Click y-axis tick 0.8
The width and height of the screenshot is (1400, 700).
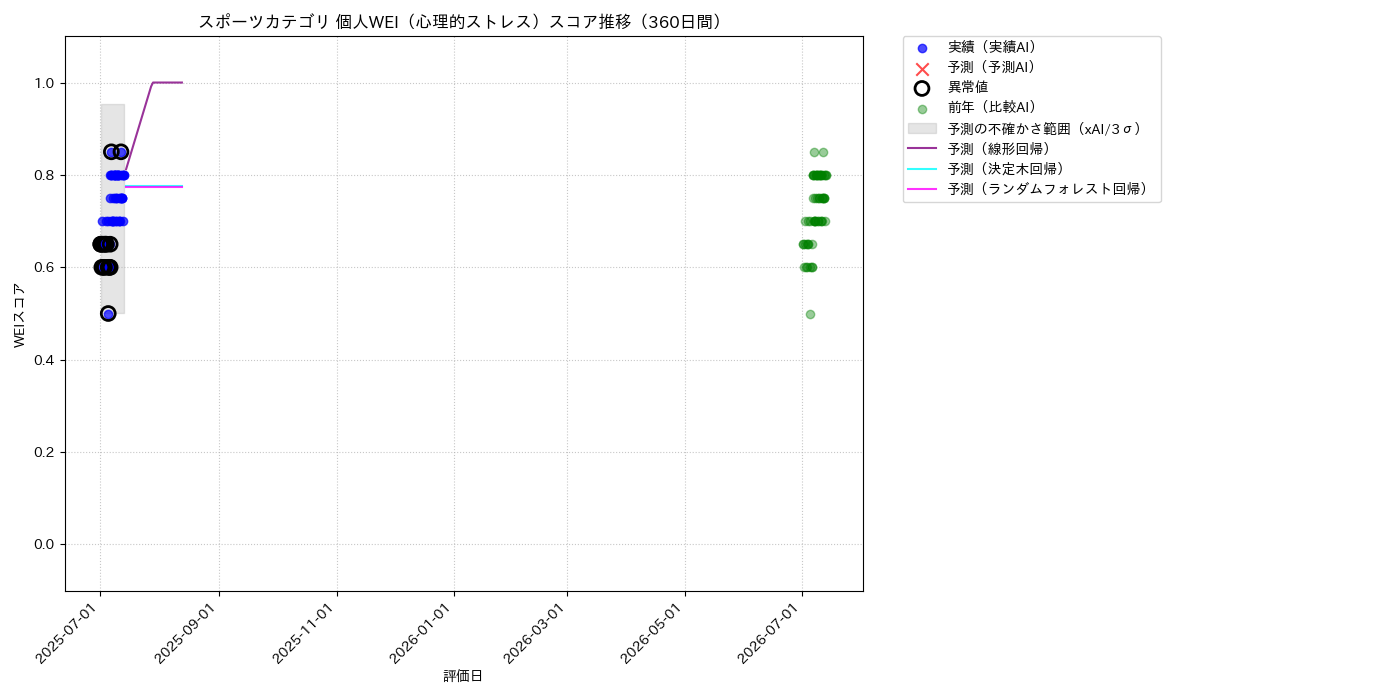(45, 175)
